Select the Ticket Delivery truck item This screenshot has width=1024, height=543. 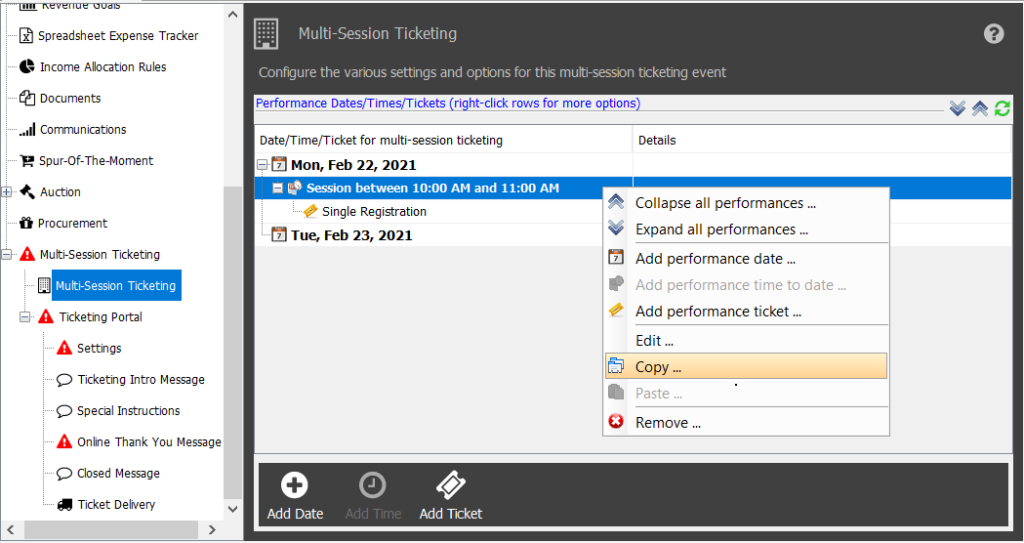coord(106,504)
